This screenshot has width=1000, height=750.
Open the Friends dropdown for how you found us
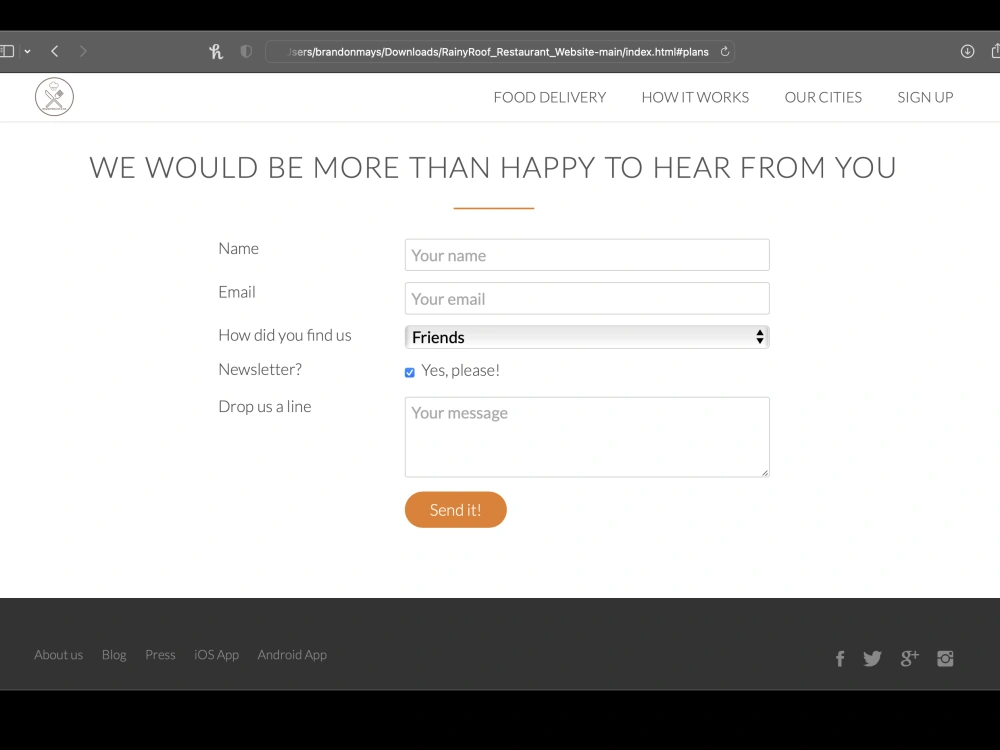(587, 337)
